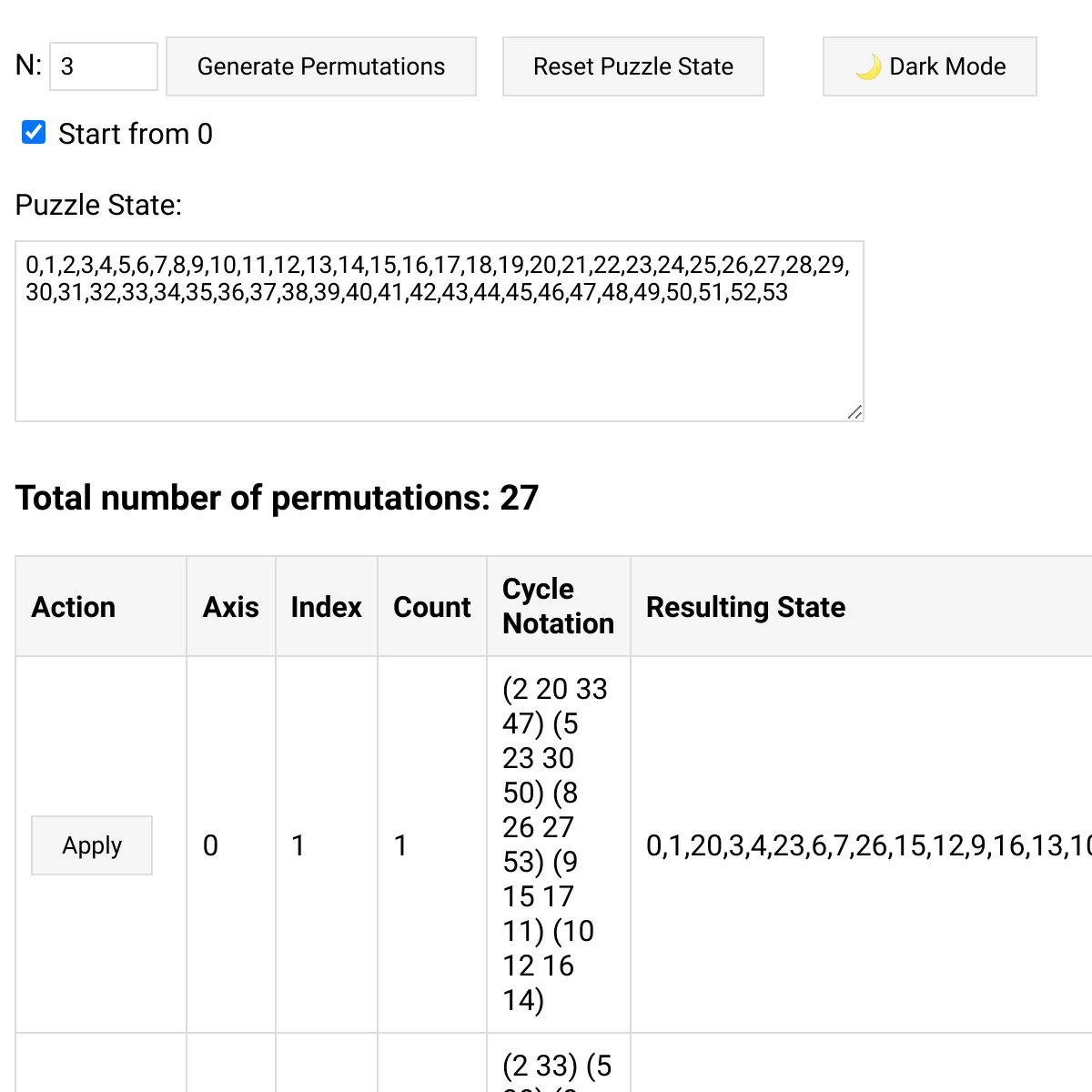The width and height of the screenshot is (1092, 1092).
Task: Click the Axis column header
Action: [x=231, y=607]
